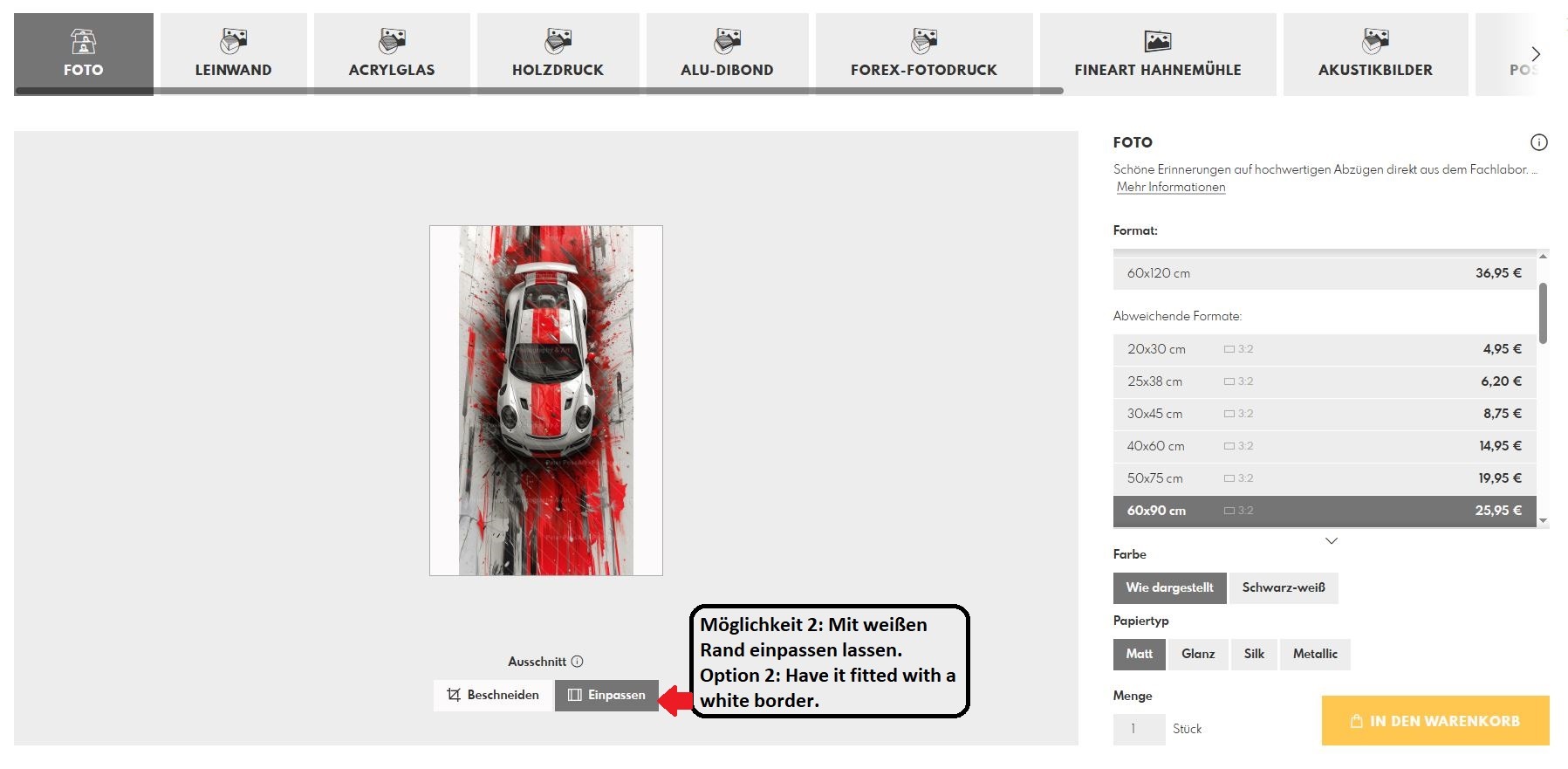Screen dimensions: 1568x769
Task: Click the 25,95 € price
Action: 1498,511
